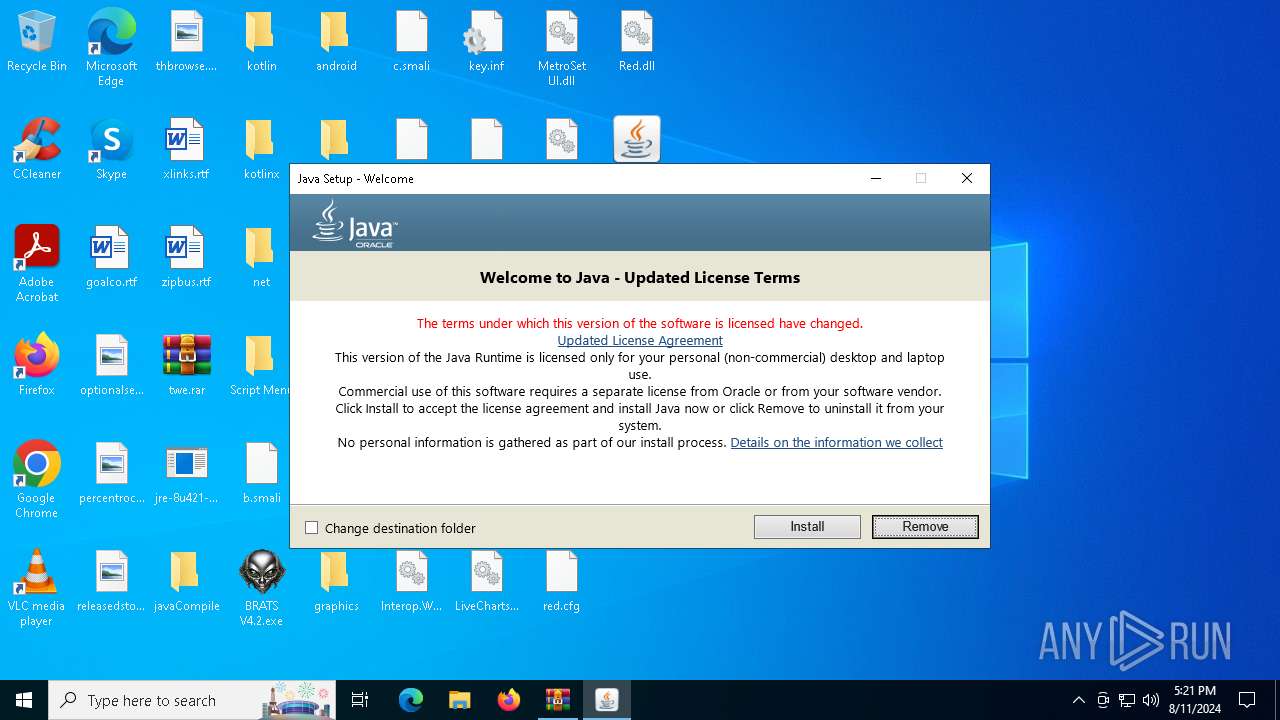Select the Adobe Acrobat desktop shortcut
The width and height of the screenshot is (1280, 720).
(37, 264)
